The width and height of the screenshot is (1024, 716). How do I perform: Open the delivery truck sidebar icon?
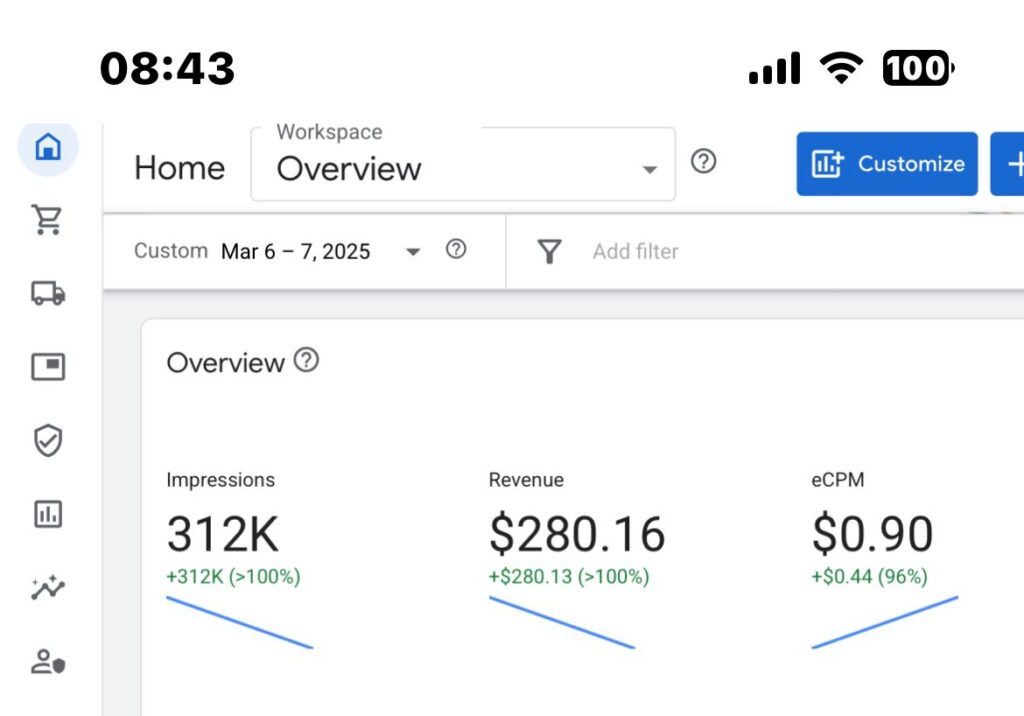point(48,293)
